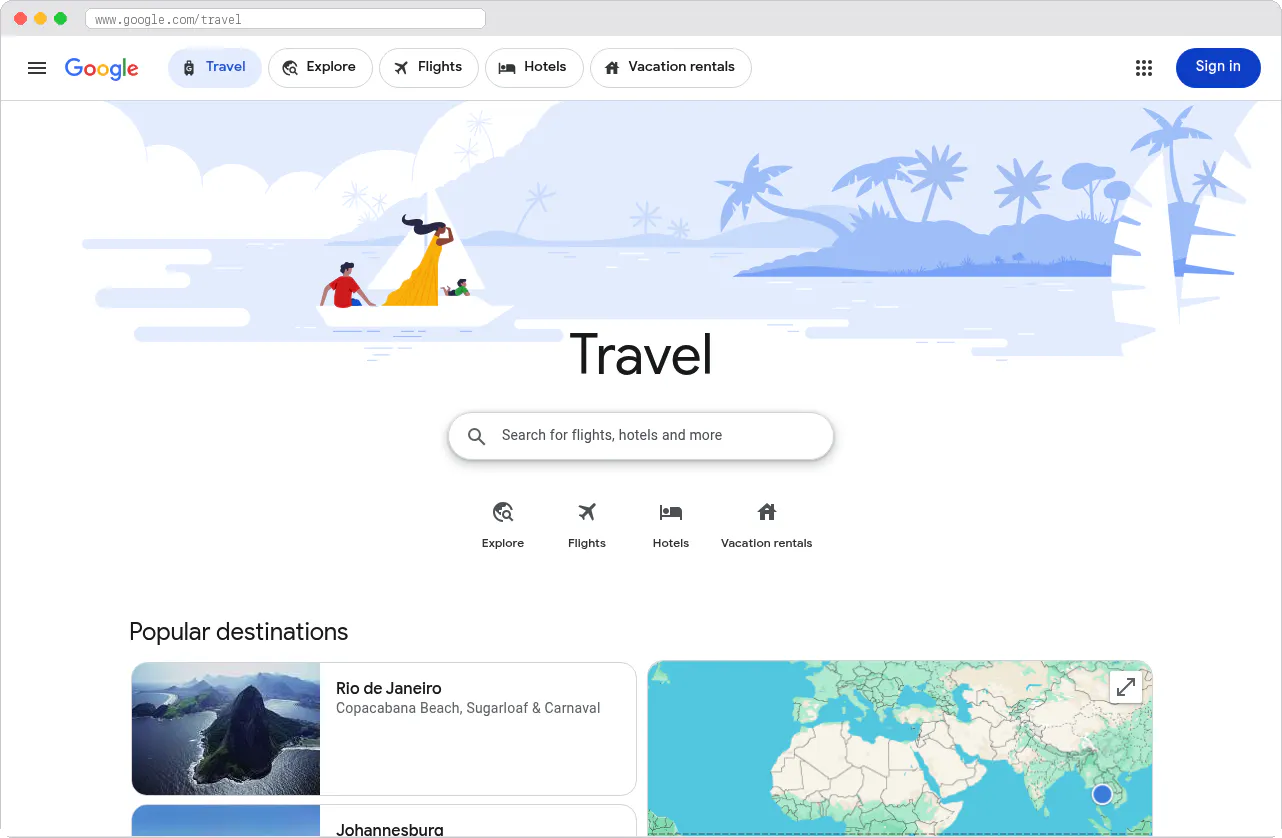The image size is (1282, 838).
Task: Click the Flights airplane icon below search
Action: coord(587,513)
